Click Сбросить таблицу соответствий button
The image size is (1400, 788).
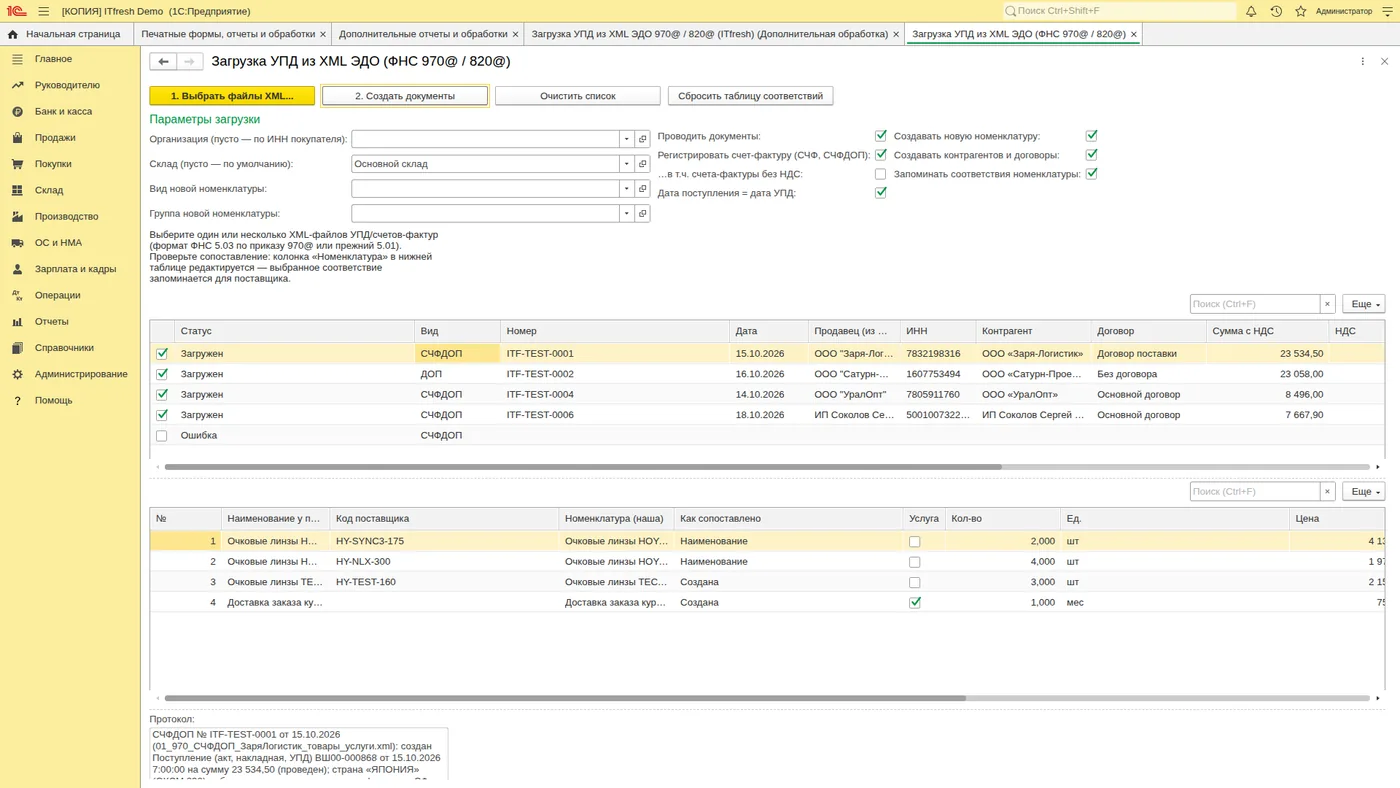tap(750, 96)
